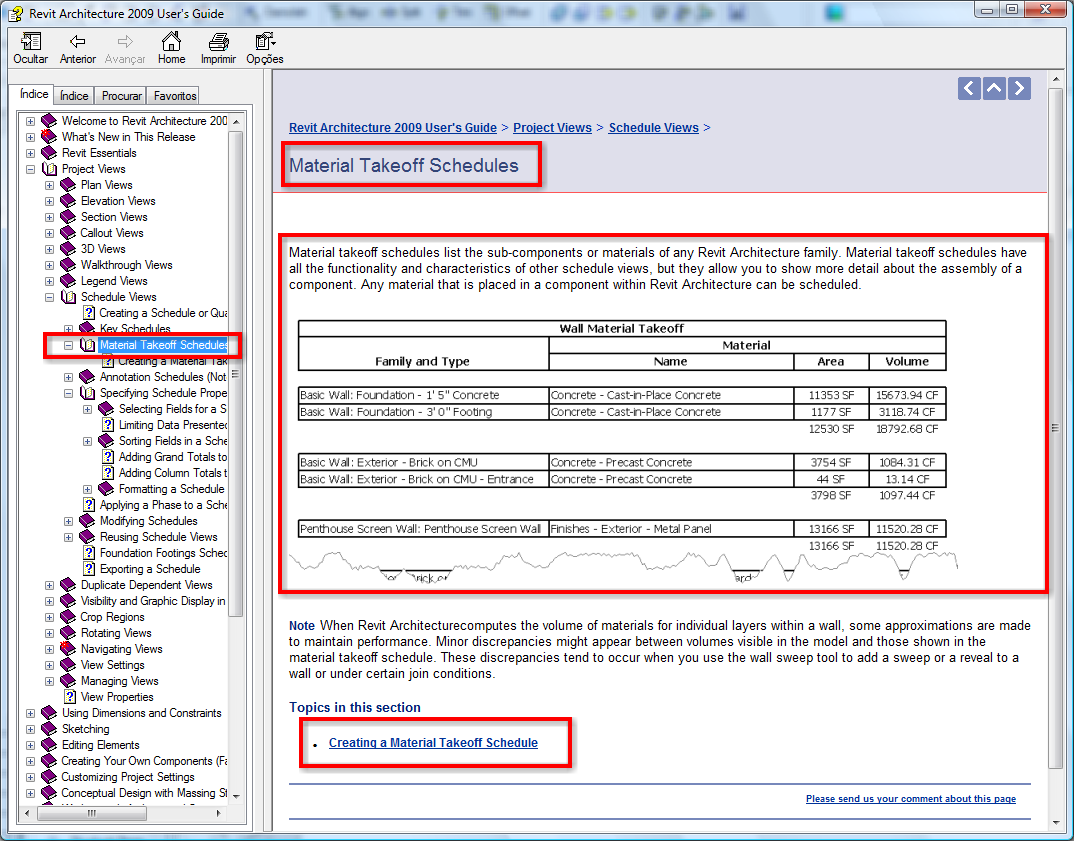This screenshot has height=841, width=1074.
Task: Click the Imprimir printer icon
Action: tap(218, 42)
